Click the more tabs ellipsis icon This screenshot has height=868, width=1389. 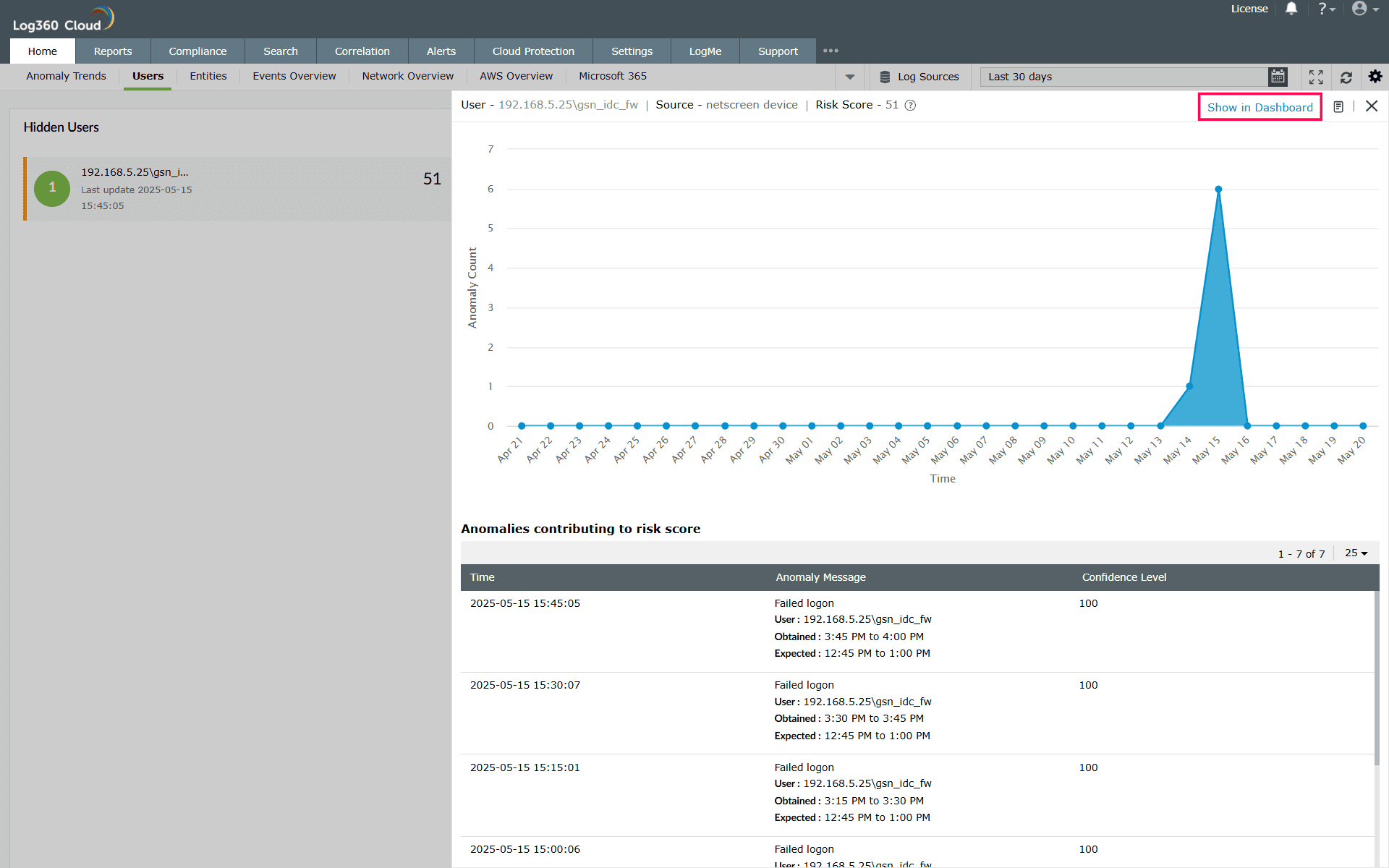(831, 51)
